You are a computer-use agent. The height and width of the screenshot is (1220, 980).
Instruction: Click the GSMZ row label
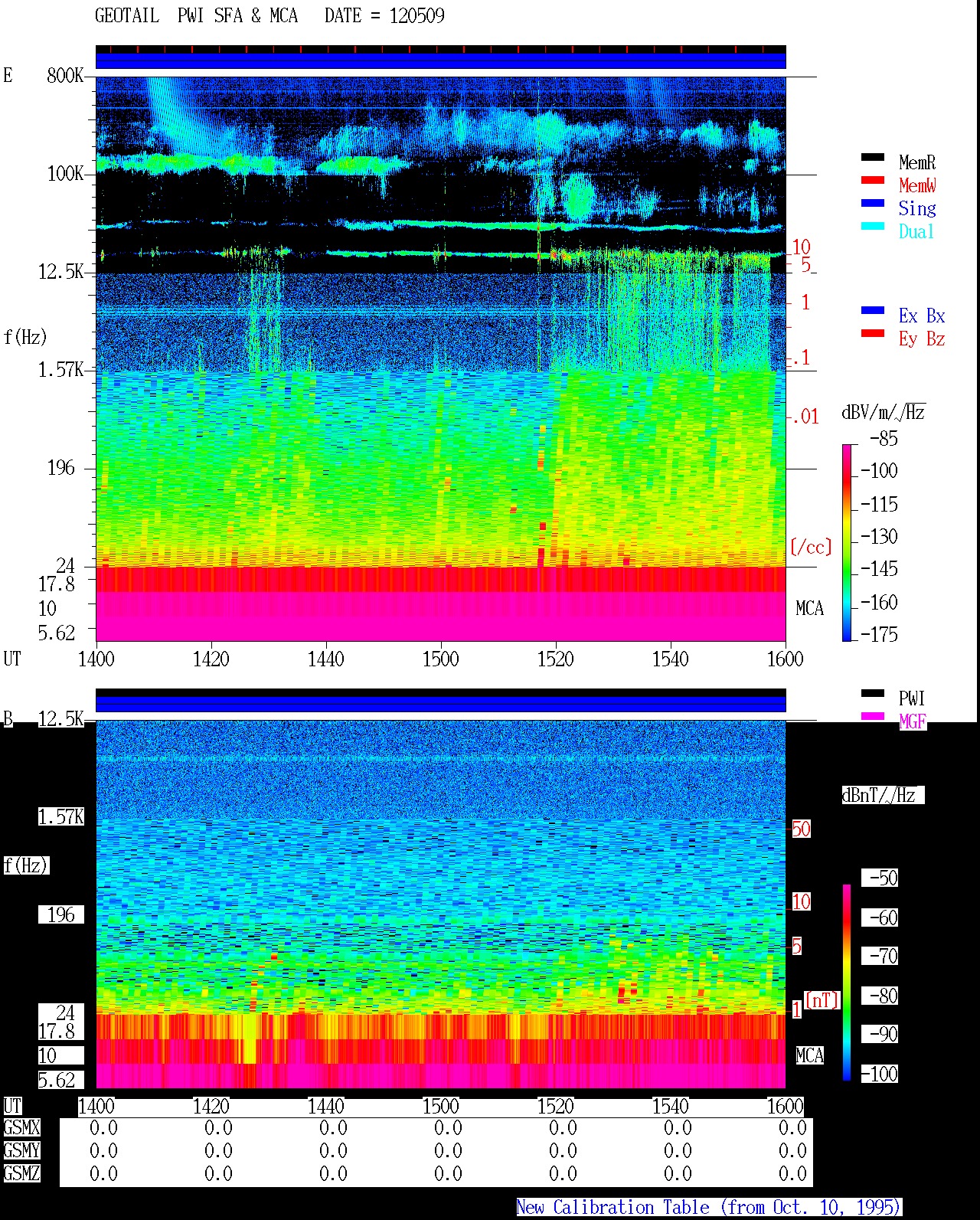tap(21, 1173)
